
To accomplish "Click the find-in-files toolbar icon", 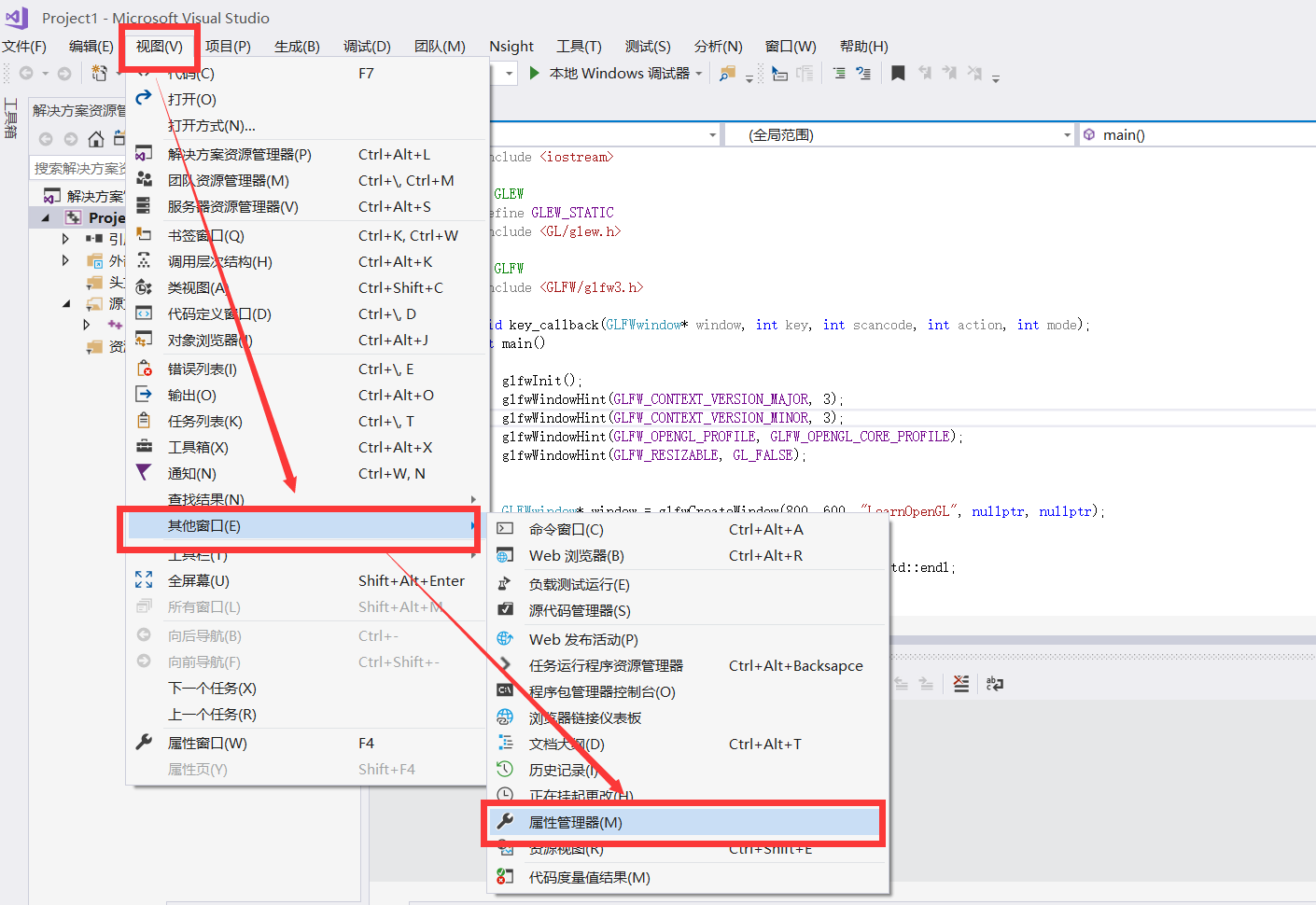I will [728, 73].
